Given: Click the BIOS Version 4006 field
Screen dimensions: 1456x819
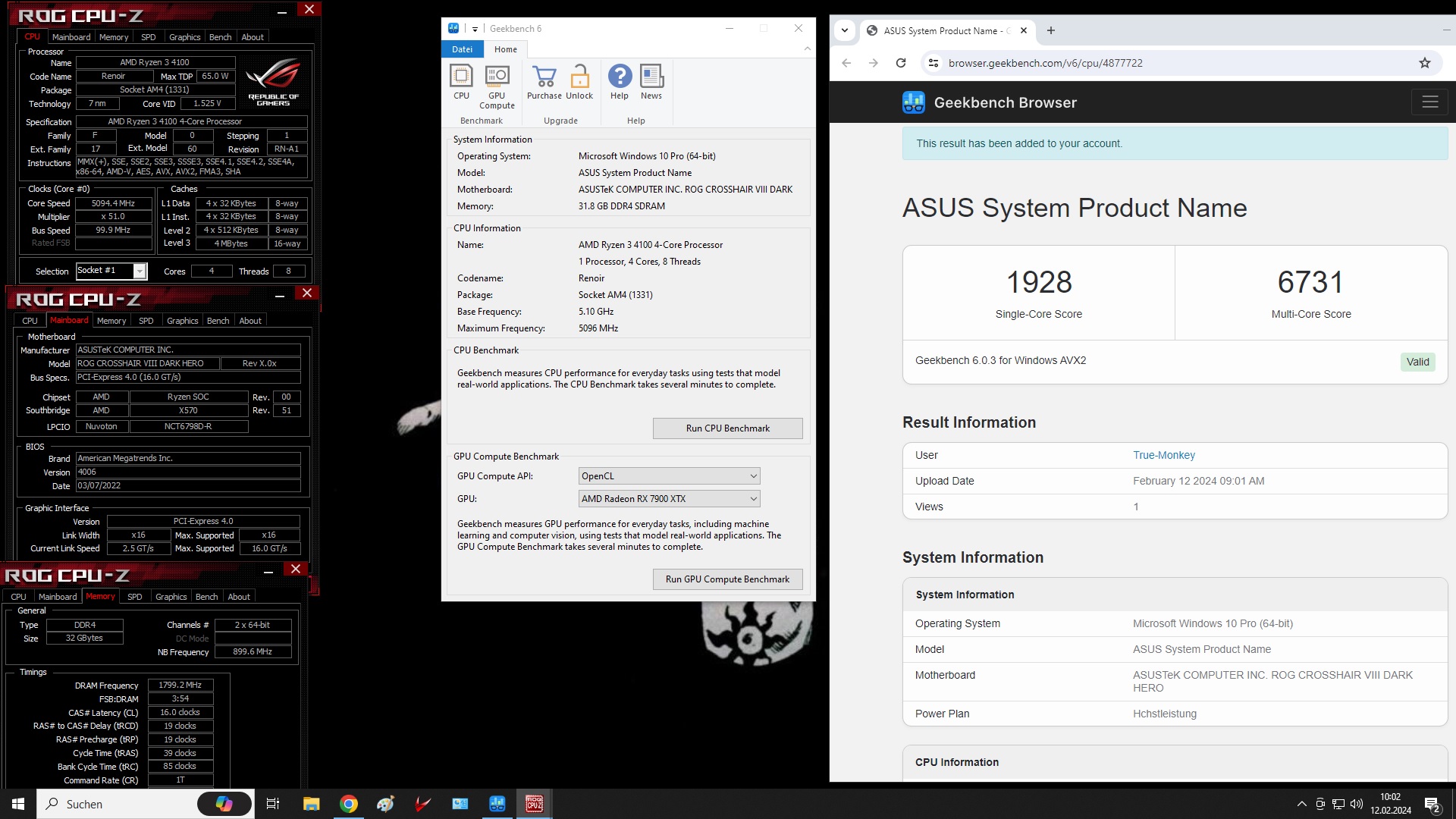Looking at the screenshot, I should click(188, 472).
